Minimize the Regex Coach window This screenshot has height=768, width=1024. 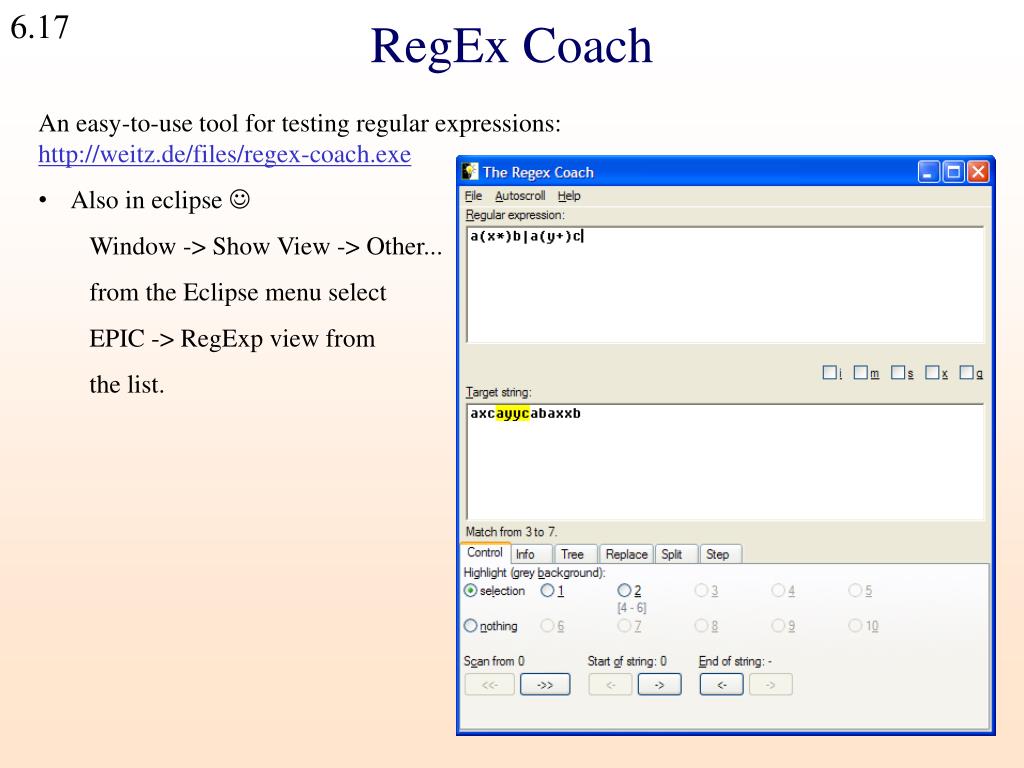coord(928,172)
